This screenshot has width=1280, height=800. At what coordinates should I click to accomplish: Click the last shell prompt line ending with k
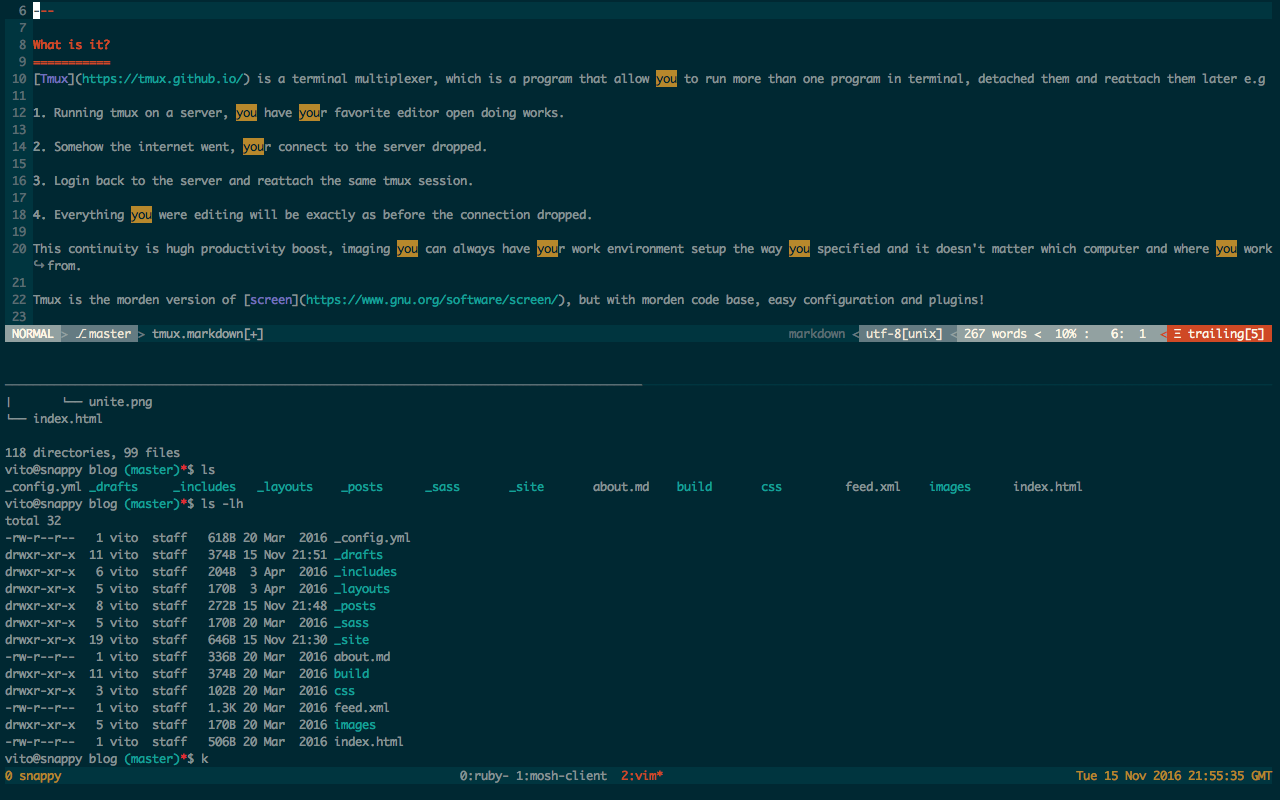(107, 759)
